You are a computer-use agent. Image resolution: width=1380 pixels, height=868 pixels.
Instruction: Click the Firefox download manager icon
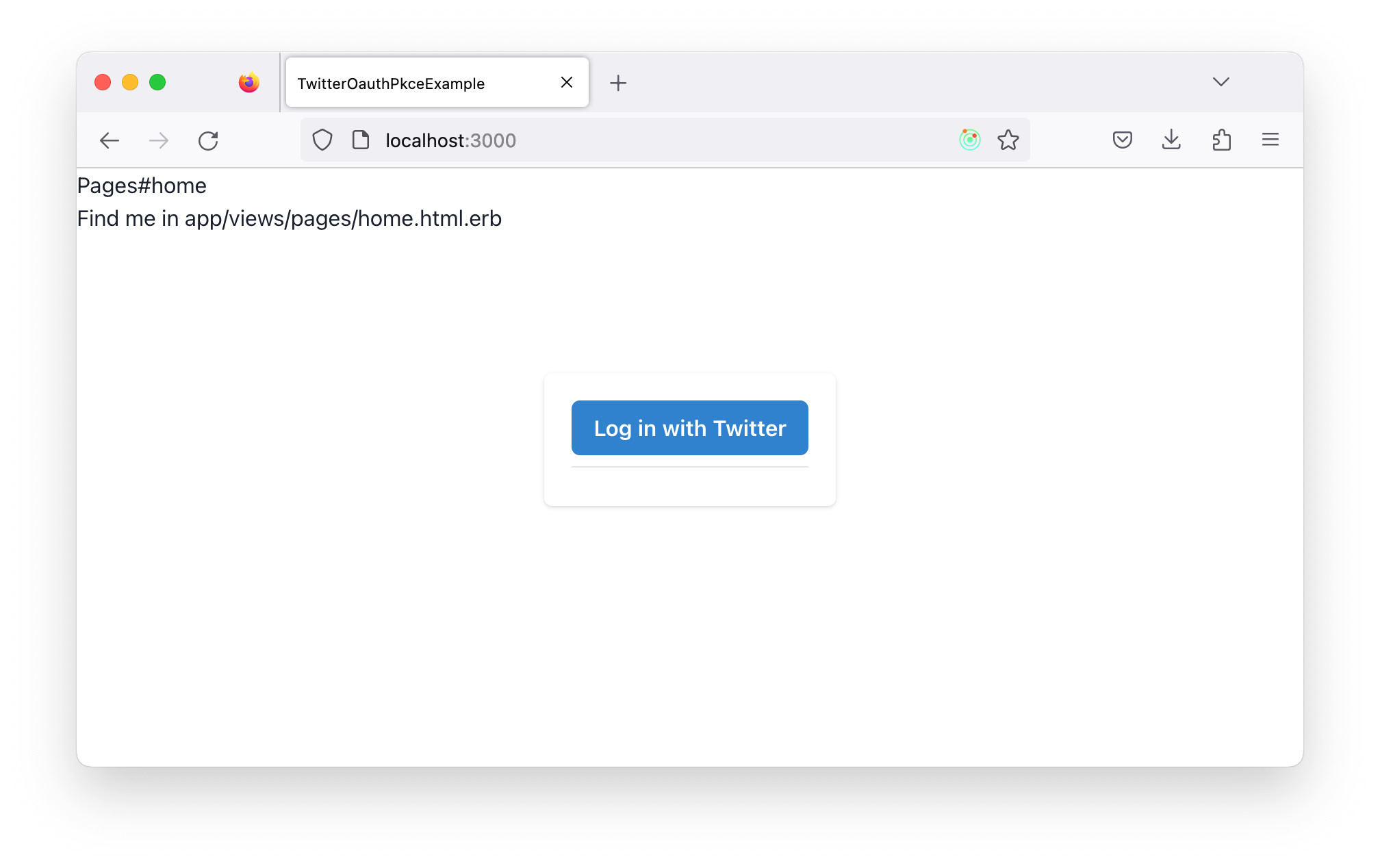pyautogui.click(x=1171, y=140)
